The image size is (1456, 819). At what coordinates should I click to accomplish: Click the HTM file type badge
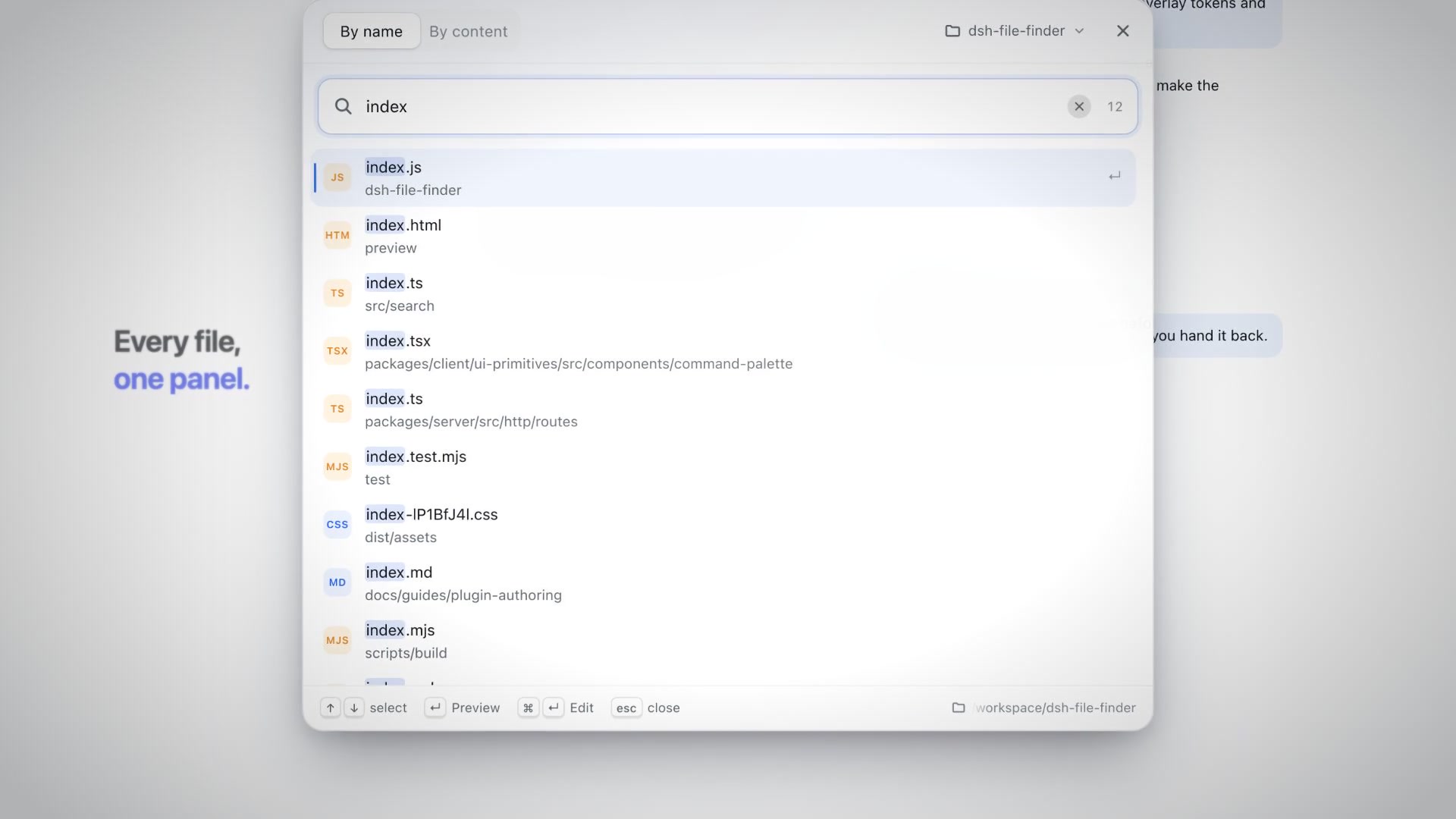pyautogui.click(x=337, y=235)
